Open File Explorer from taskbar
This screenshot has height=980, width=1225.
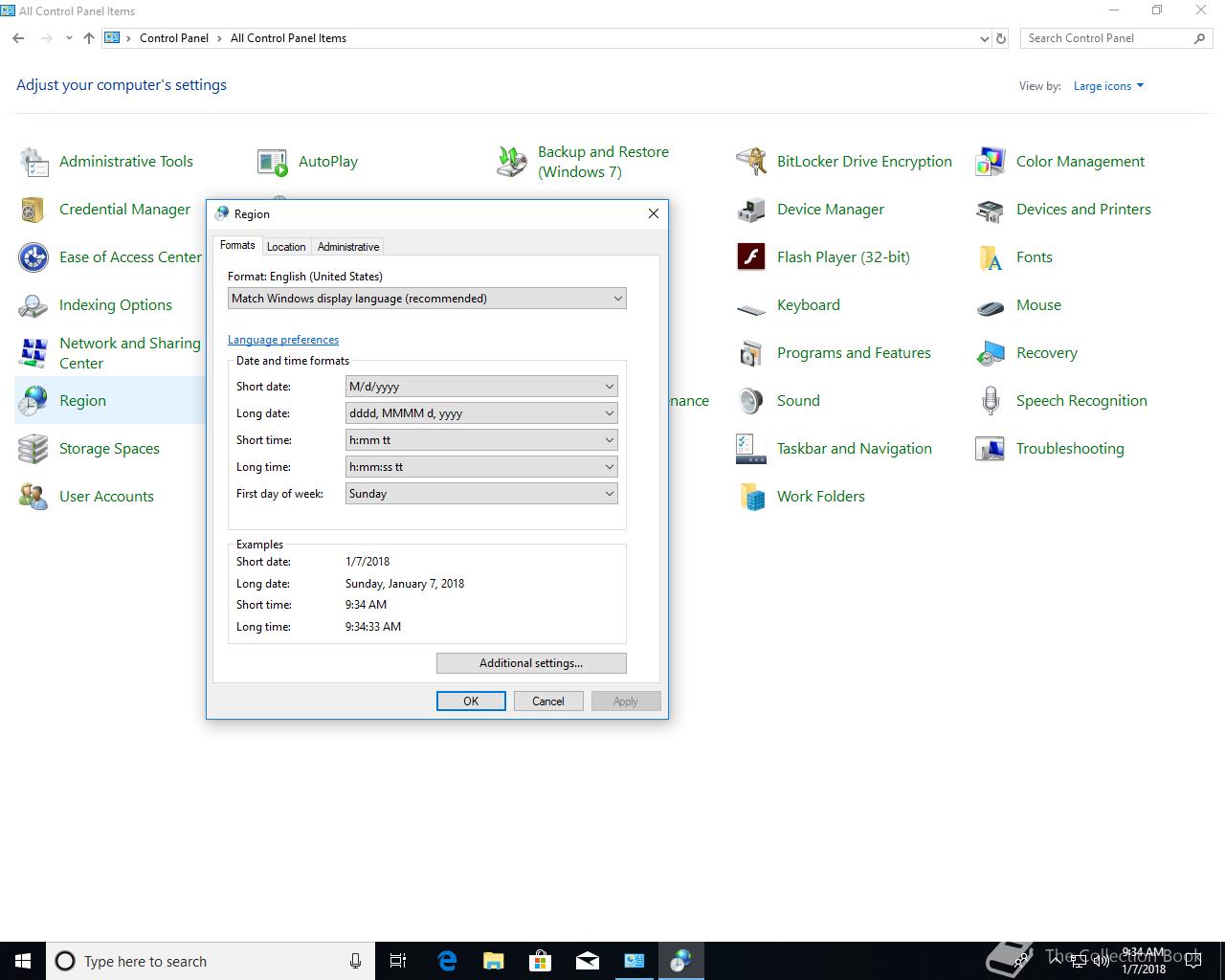click(494, 961)
